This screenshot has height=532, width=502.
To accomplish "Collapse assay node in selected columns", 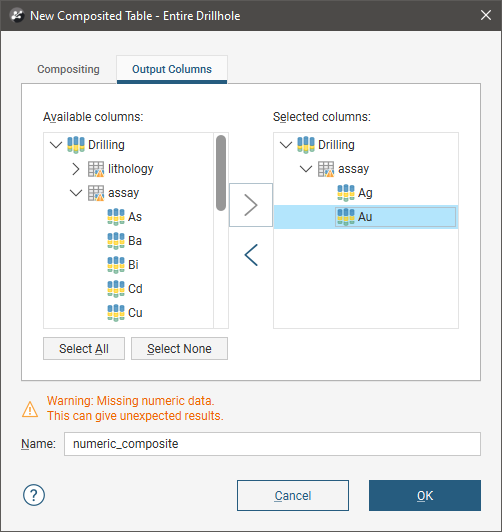I will tap(306, 169).
